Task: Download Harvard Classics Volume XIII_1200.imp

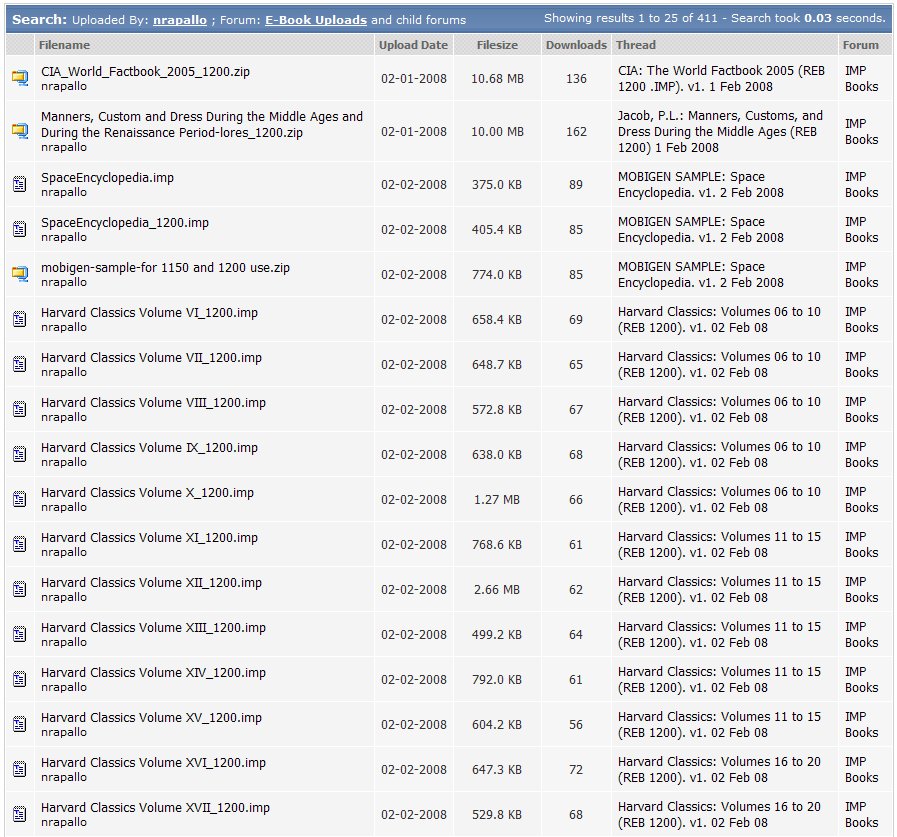Action: point(153,628)
